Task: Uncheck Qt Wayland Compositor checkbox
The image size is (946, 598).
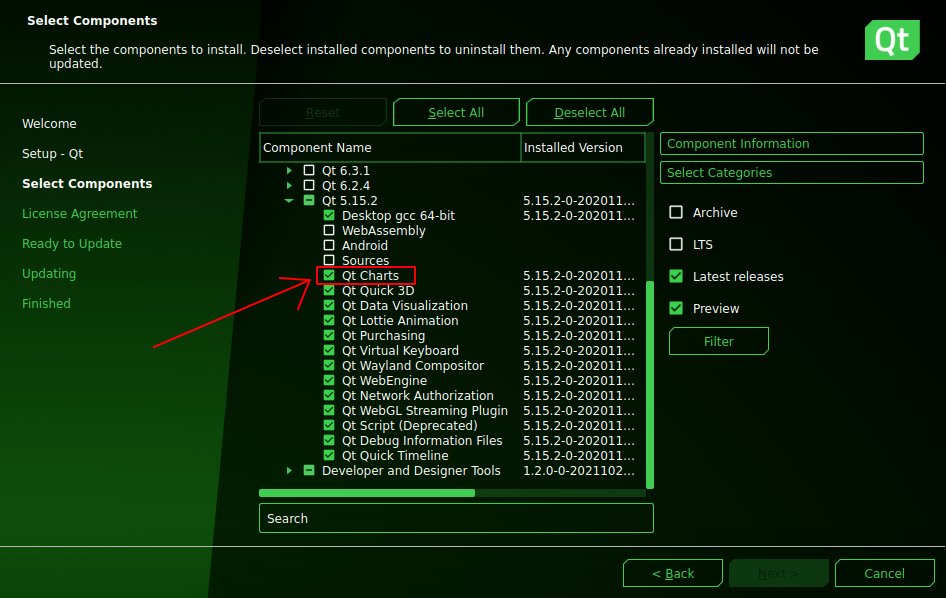Action: tap(329, 366)
